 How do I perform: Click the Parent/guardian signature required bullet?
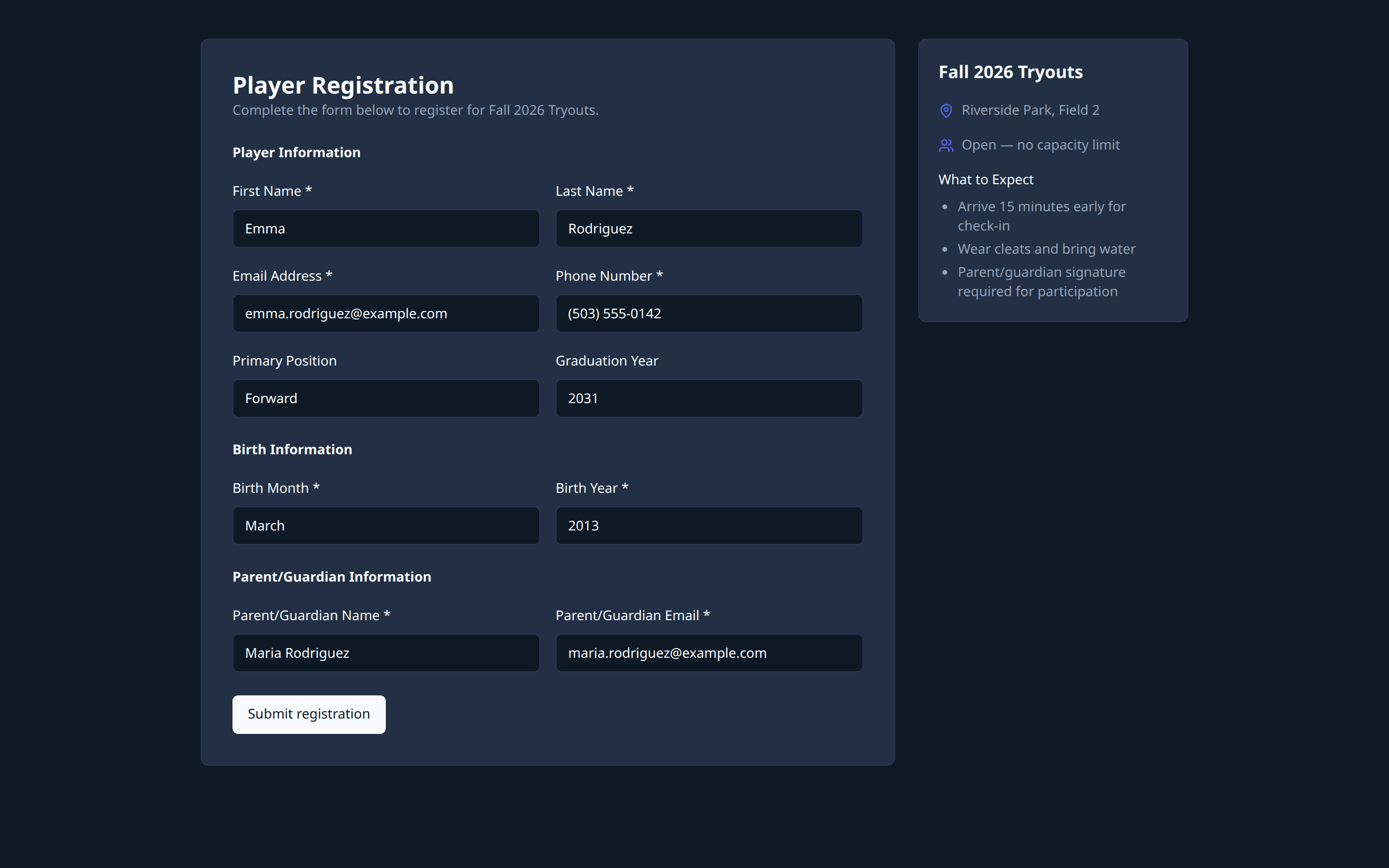[1041, 282]
